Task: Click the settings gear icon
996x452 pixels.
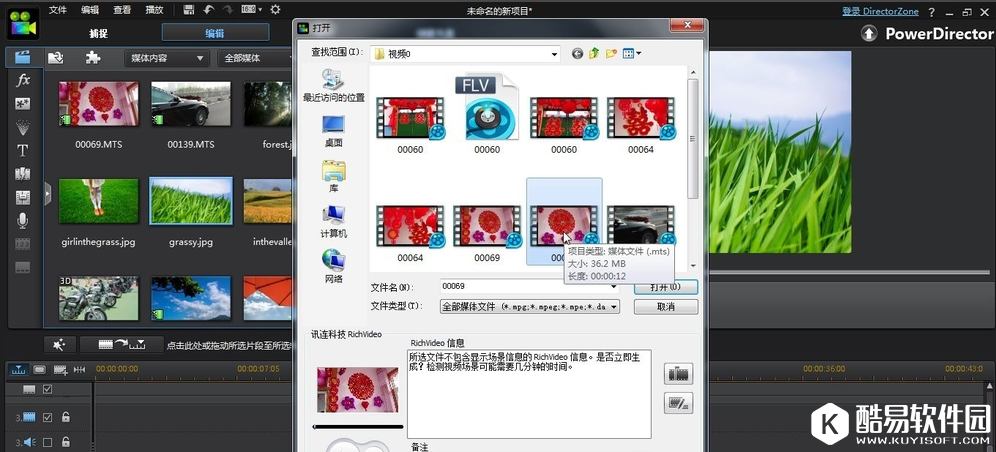Action: coord(274,10)
